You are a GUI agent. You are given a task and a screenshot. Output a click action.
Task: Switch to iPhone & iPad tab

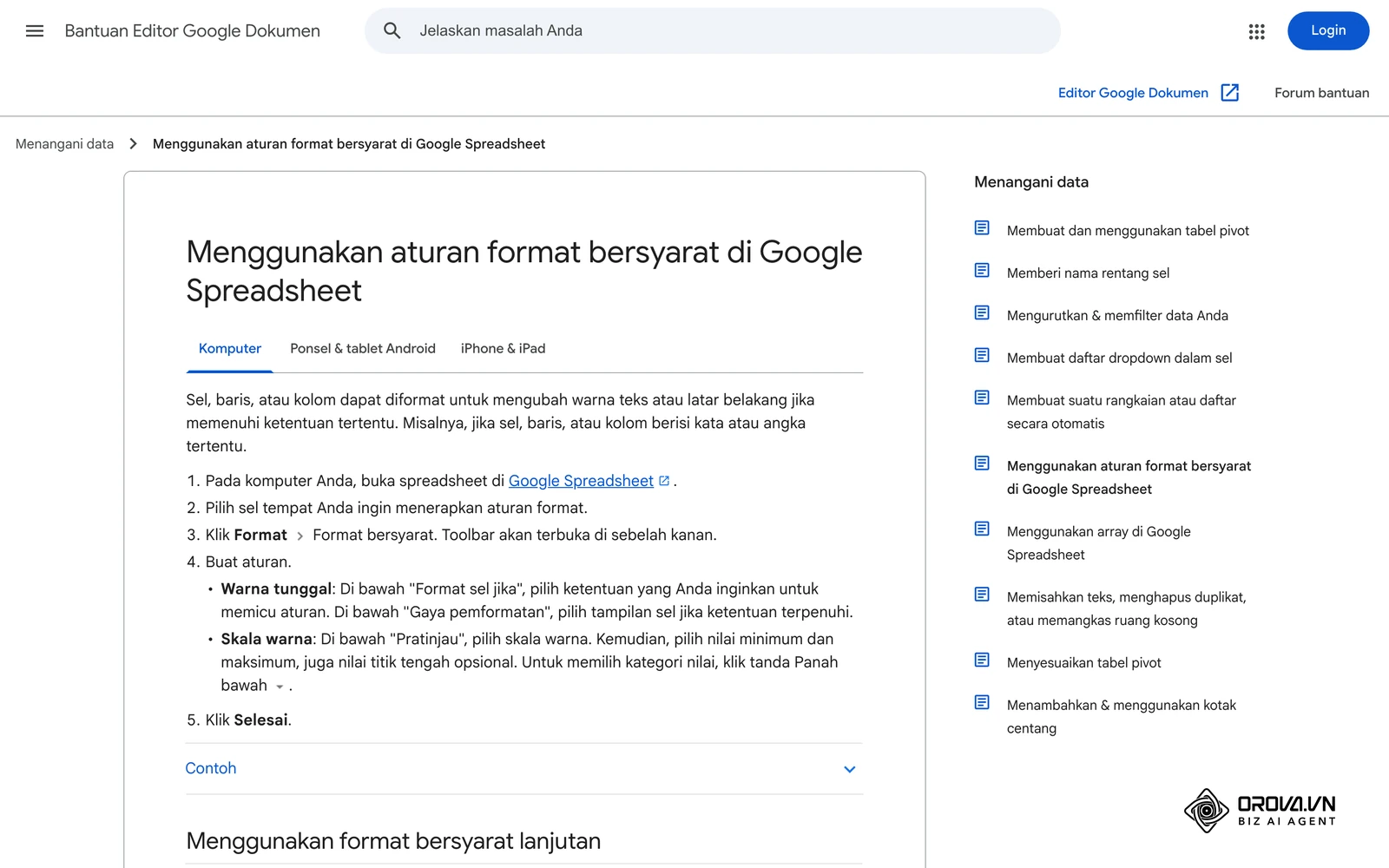coord(504,349)
